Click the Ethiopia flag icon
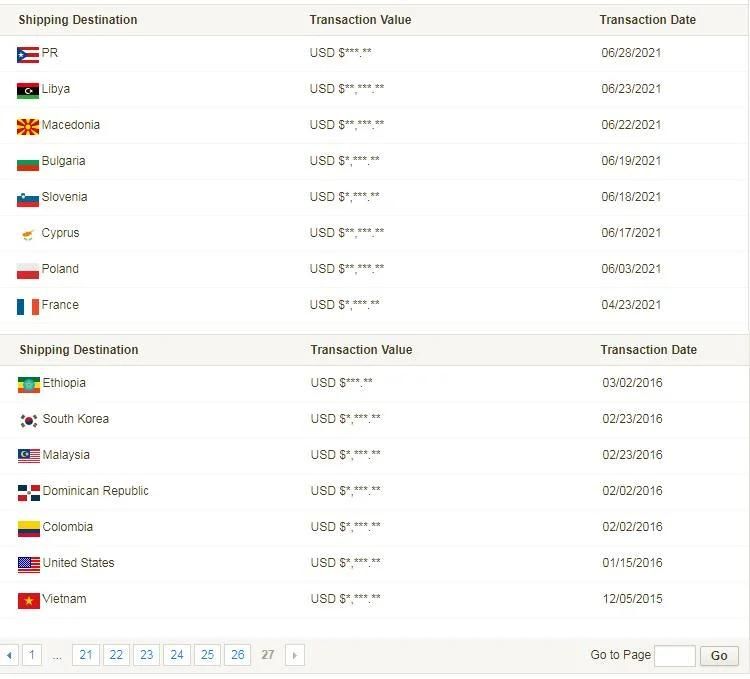 click(29, 385)
